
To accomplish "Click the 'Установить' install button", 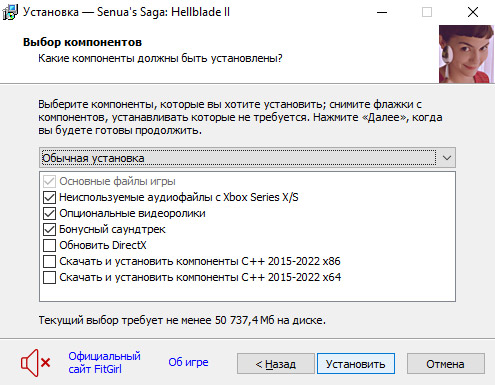I will (x=356, y=364).
